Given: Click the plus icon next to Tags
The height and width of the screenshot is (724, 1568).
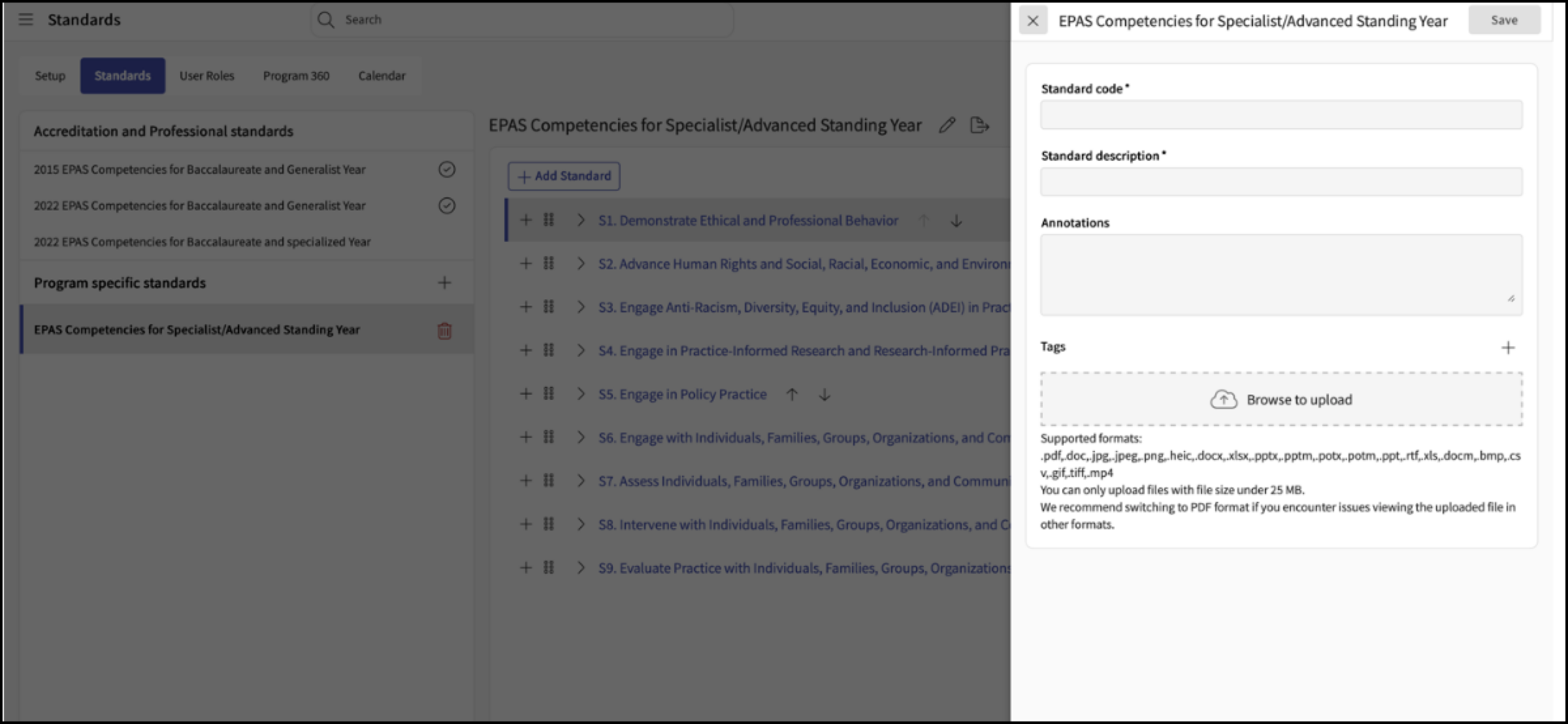Looking at the screenshot, I should [x=1508, y=348].
